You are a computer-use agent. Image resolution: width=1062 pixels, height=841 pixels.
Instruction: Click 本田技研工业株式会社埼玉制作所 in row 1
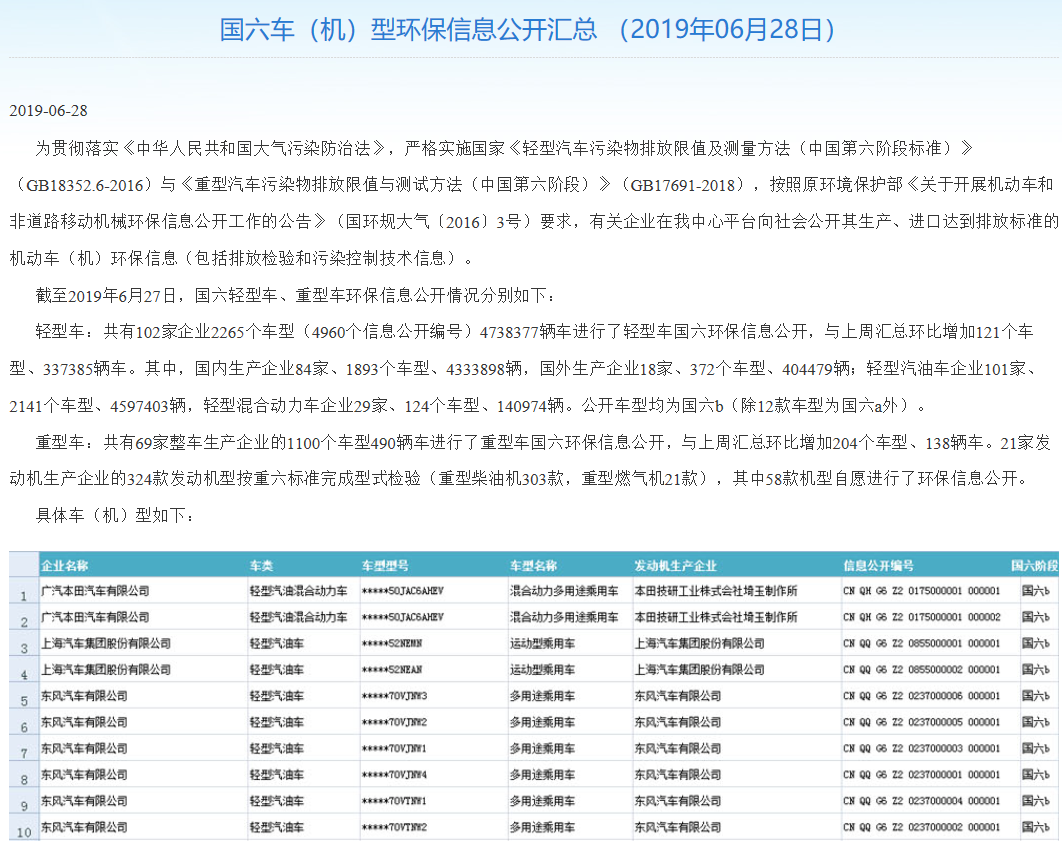(x=716, y=590)
